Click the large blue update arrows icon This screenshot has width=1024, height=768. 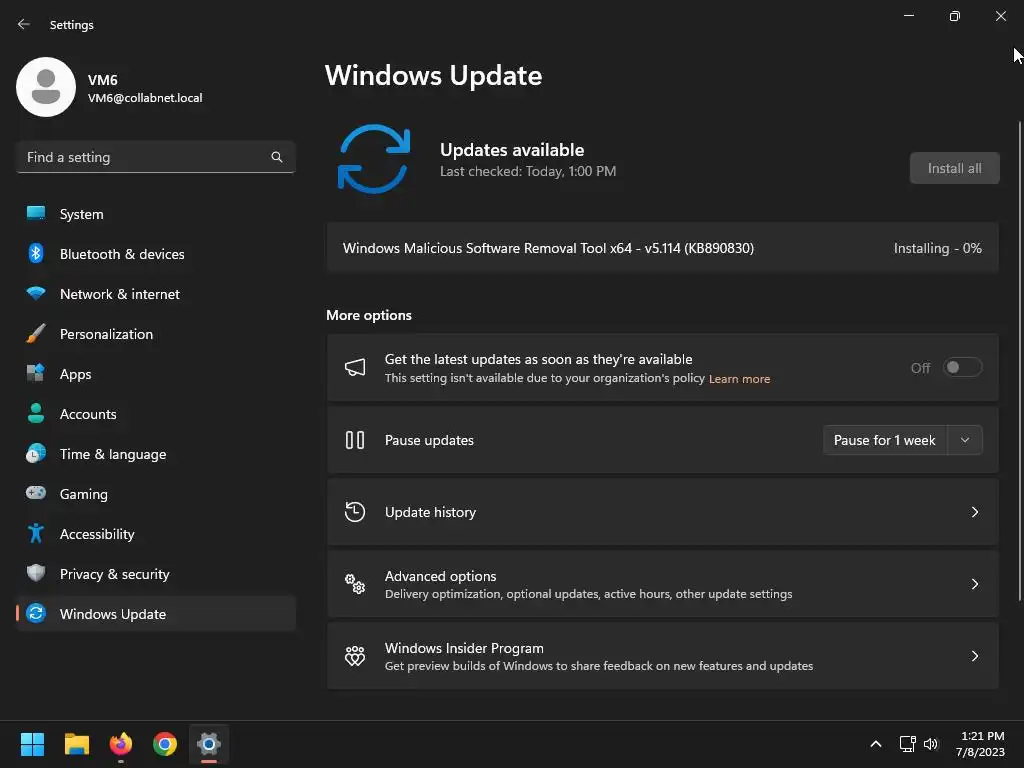pyautogui.click(x=374, y=159)
